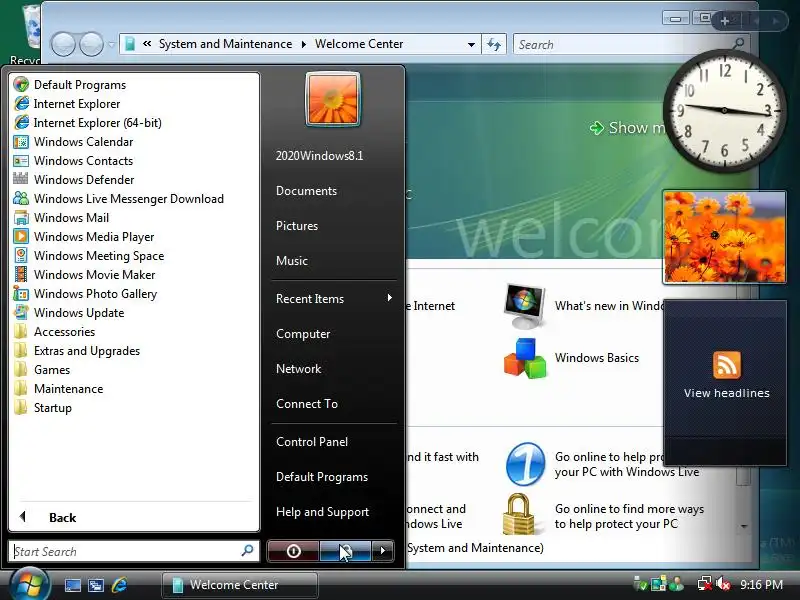Click the Welcome Center Search box

coord(631,44)
